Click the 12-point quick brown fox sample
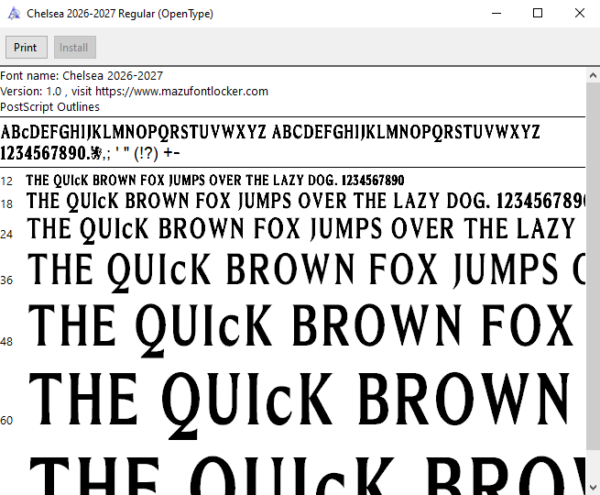The height and width of the screenshot is (495, 600). click(x=215, y=181)
